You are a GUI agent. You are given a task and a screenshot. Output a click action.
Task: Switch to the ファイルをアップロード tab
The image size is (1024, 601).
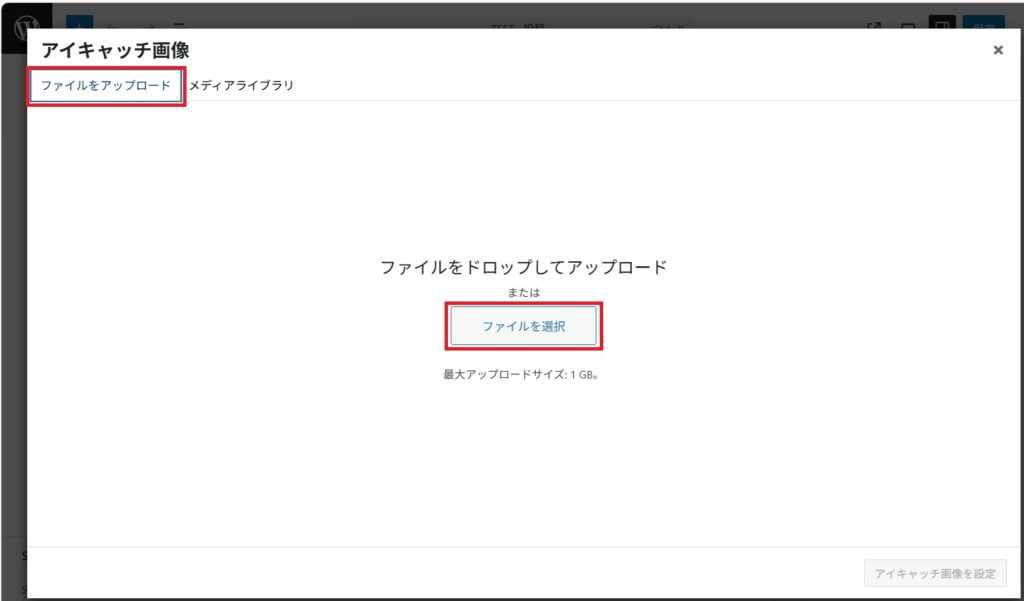point(106,86)
